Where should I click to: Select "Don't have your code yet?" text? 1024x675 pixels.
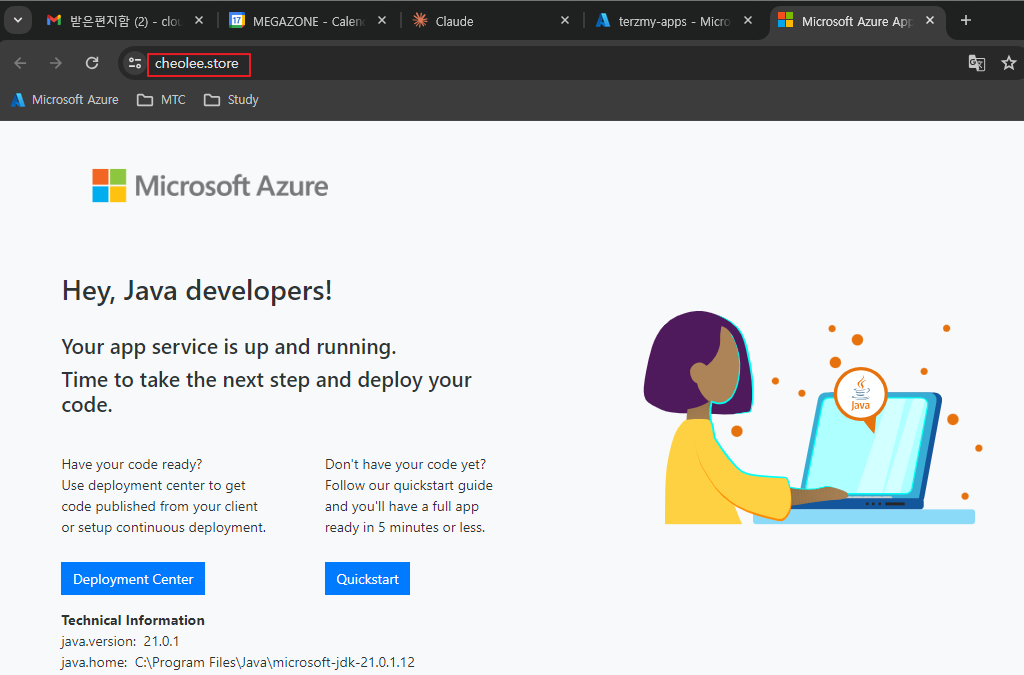tap(406, 464)
